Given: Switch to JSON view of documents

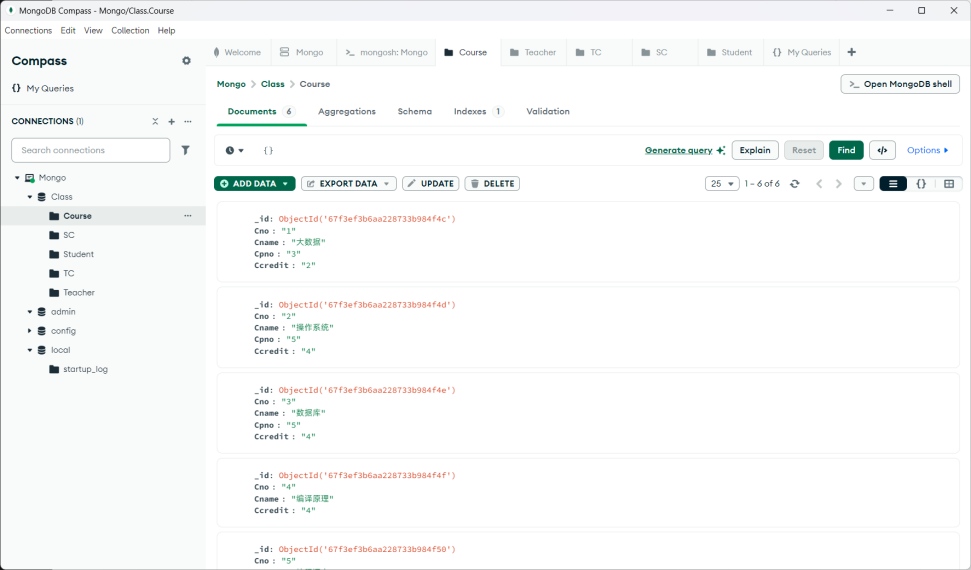Looking at the screenshot, I should 921,184.
